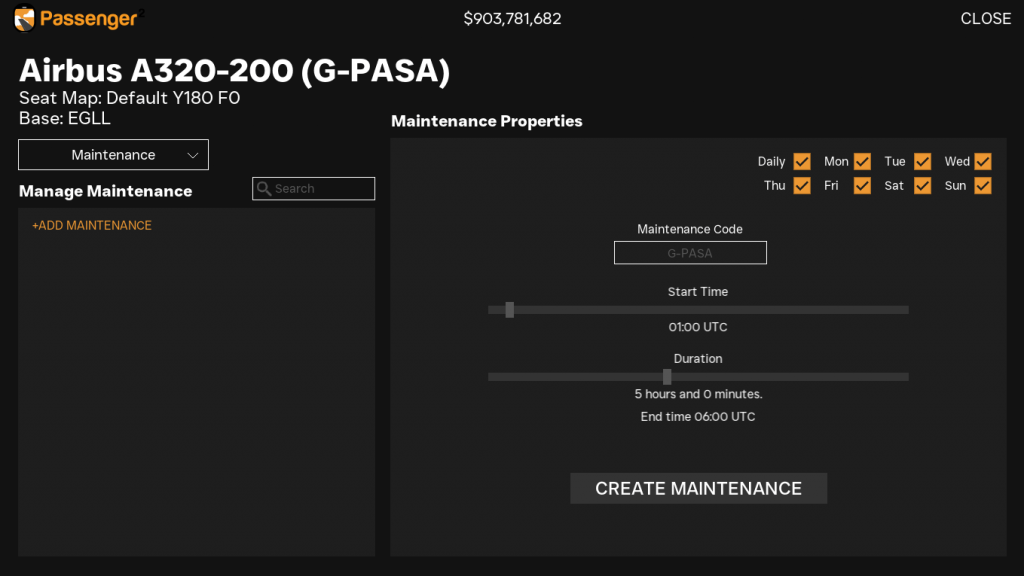Uncheck the Tue checkbox

(x=922, y=162)
